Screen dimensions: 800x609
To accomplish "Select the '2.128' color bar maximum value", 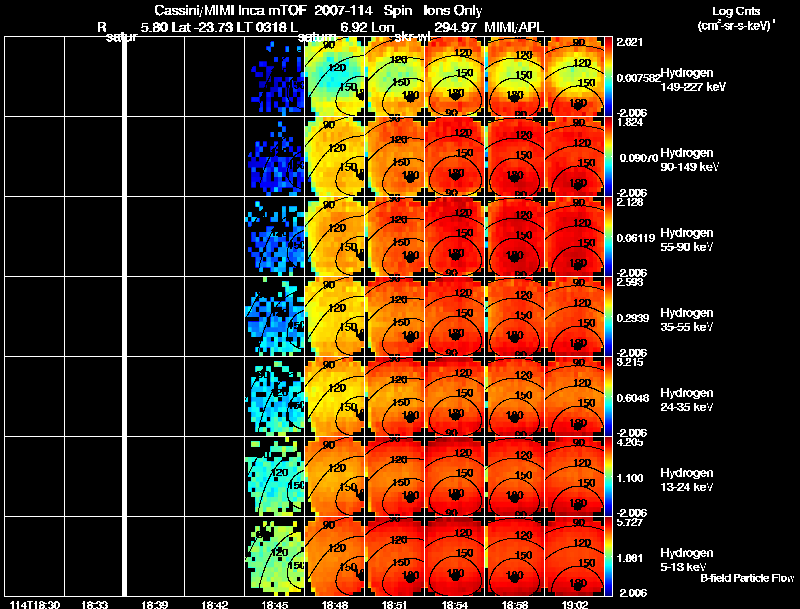I will (x=630, y=202).
